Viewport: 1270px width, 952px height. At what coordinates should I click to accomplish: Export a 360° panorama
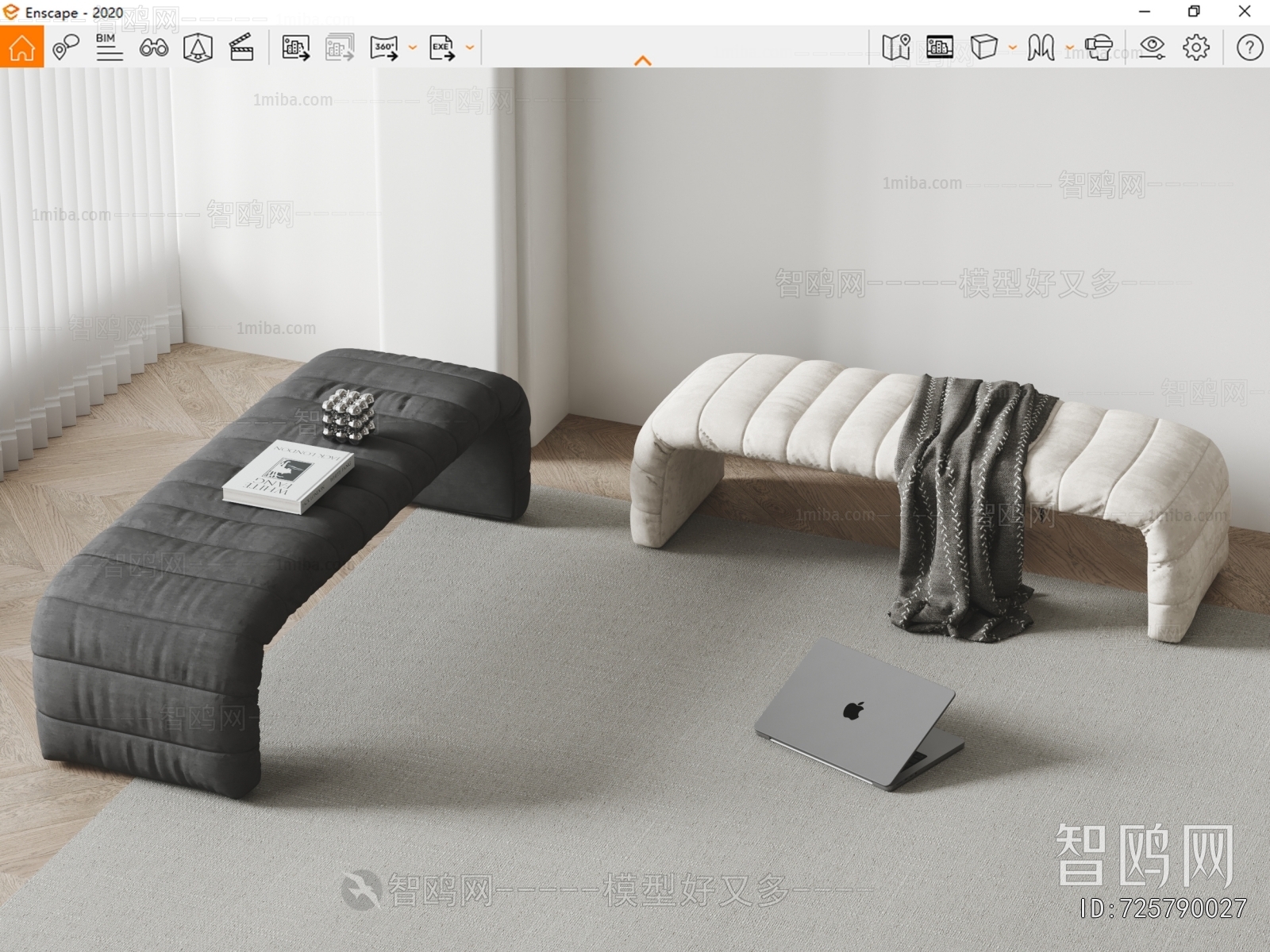point(384,48)
